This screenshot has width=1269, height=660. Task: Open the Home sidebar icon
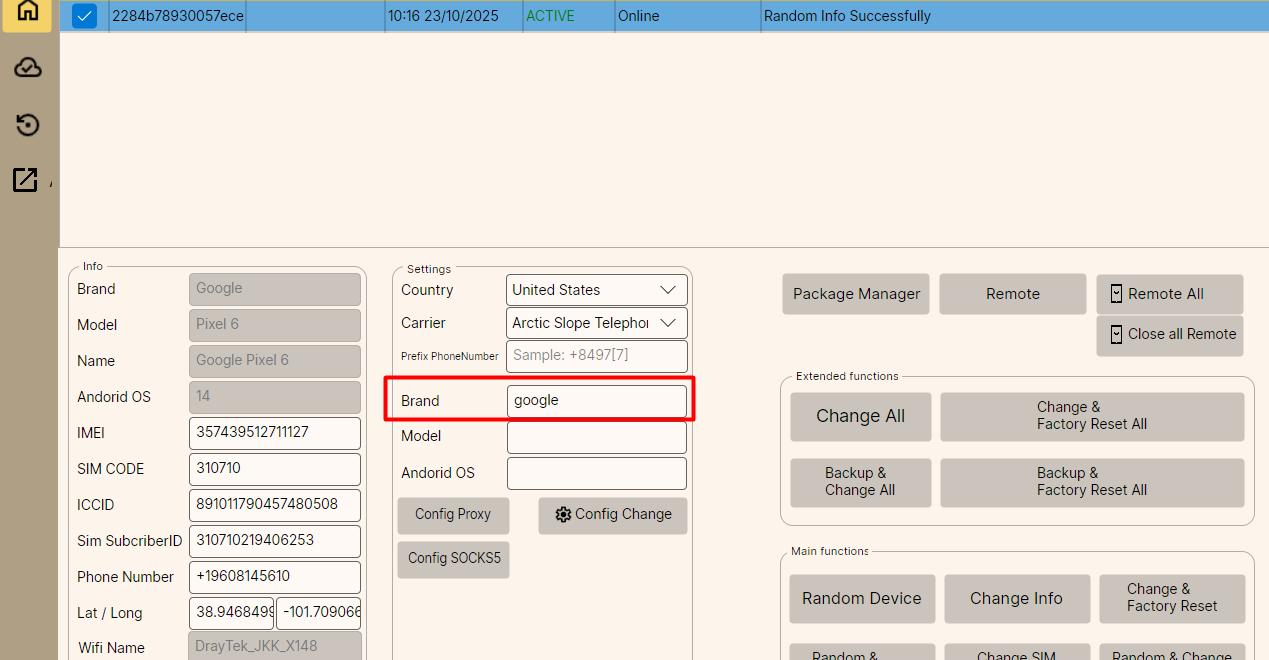(27, 11)
